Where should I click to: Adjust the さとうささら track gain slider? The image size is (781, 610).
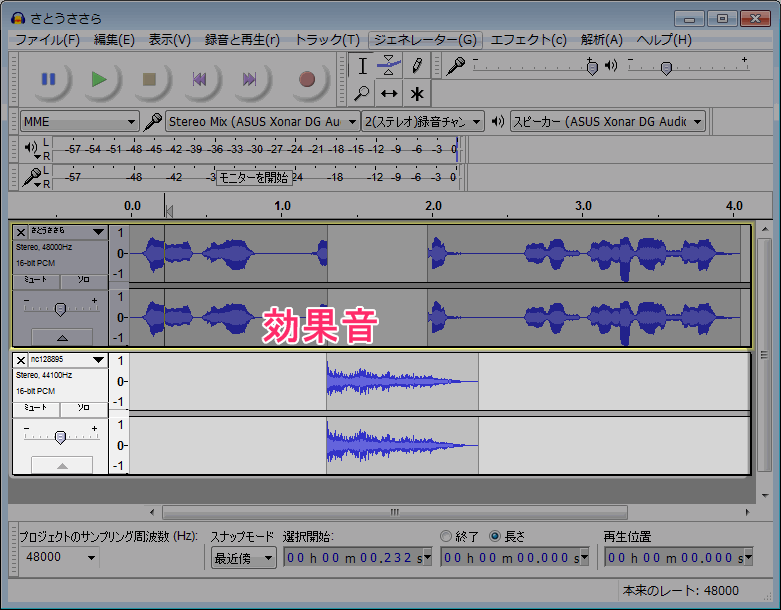coord(60,309)
